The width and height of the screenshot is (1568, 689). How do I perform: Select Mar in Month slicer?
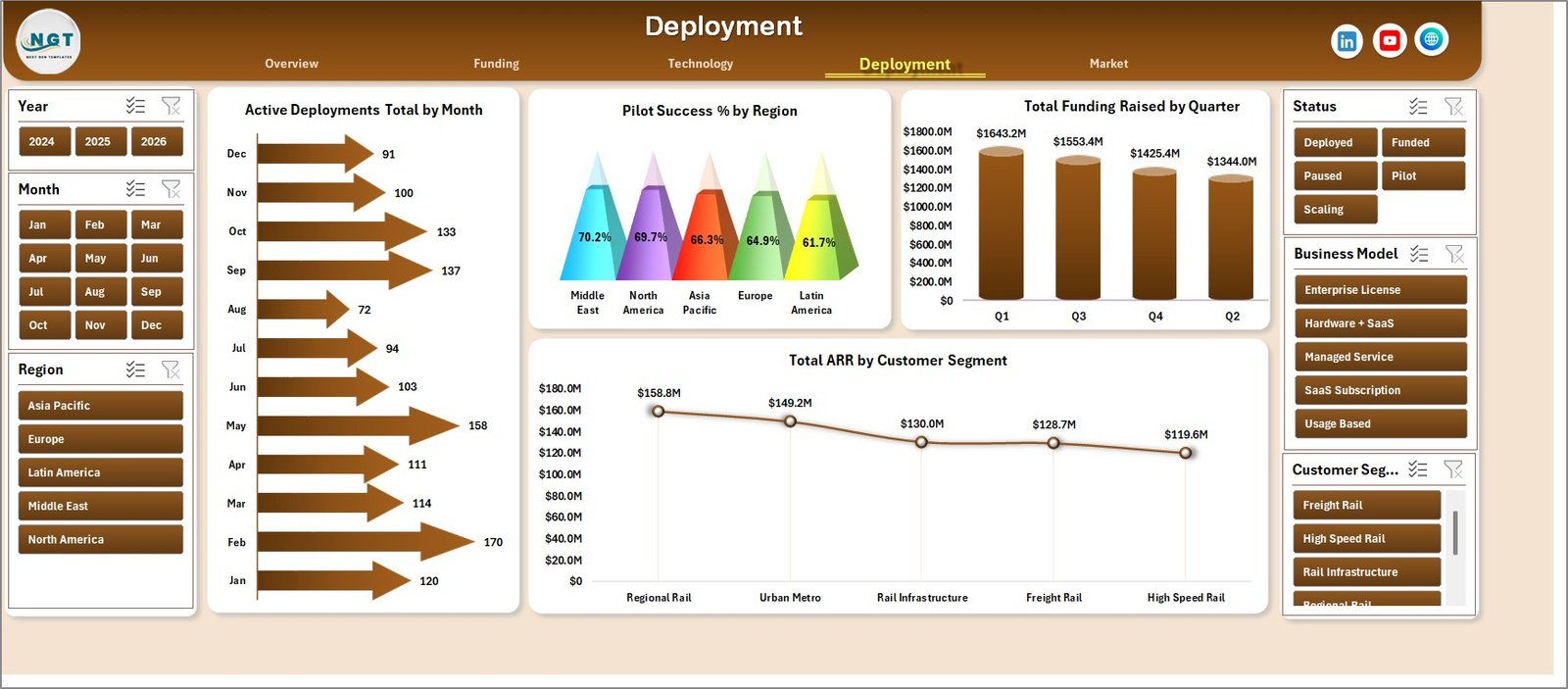[157, 225]
